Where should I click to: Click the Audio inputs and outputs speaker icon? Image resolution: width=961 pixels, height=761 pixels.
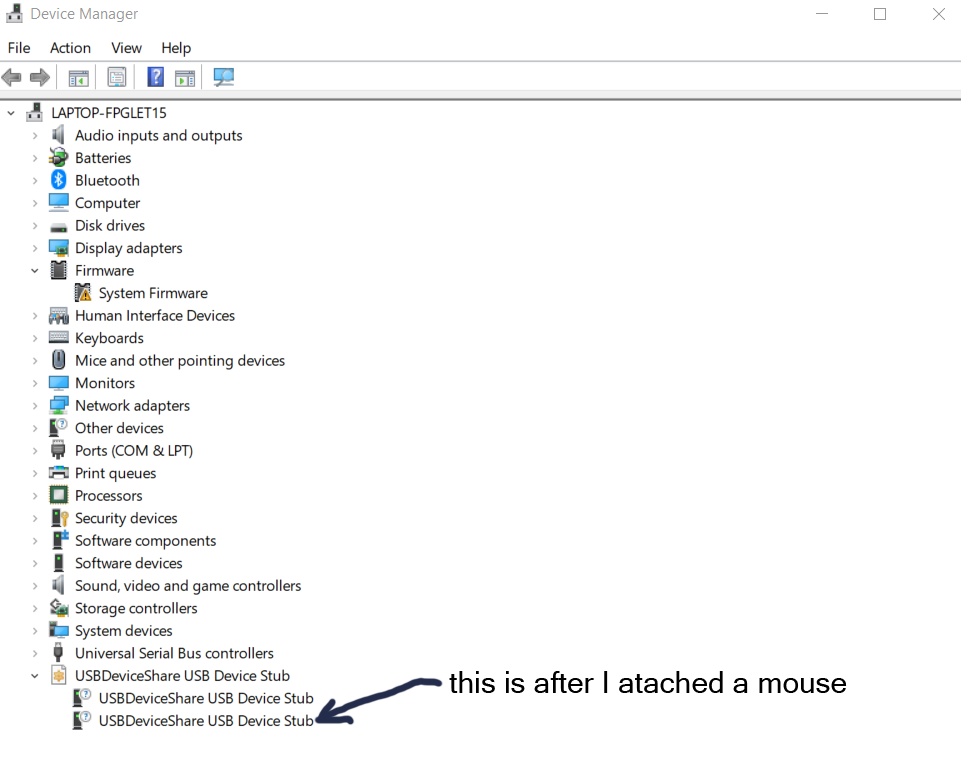click(x=58, y=135)
